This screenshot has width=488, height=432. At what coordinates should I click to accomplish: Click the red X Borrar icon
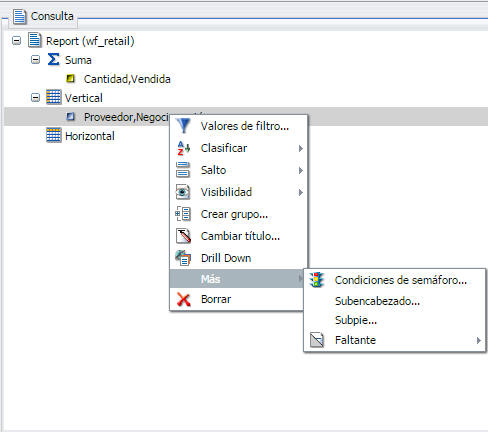184,299
